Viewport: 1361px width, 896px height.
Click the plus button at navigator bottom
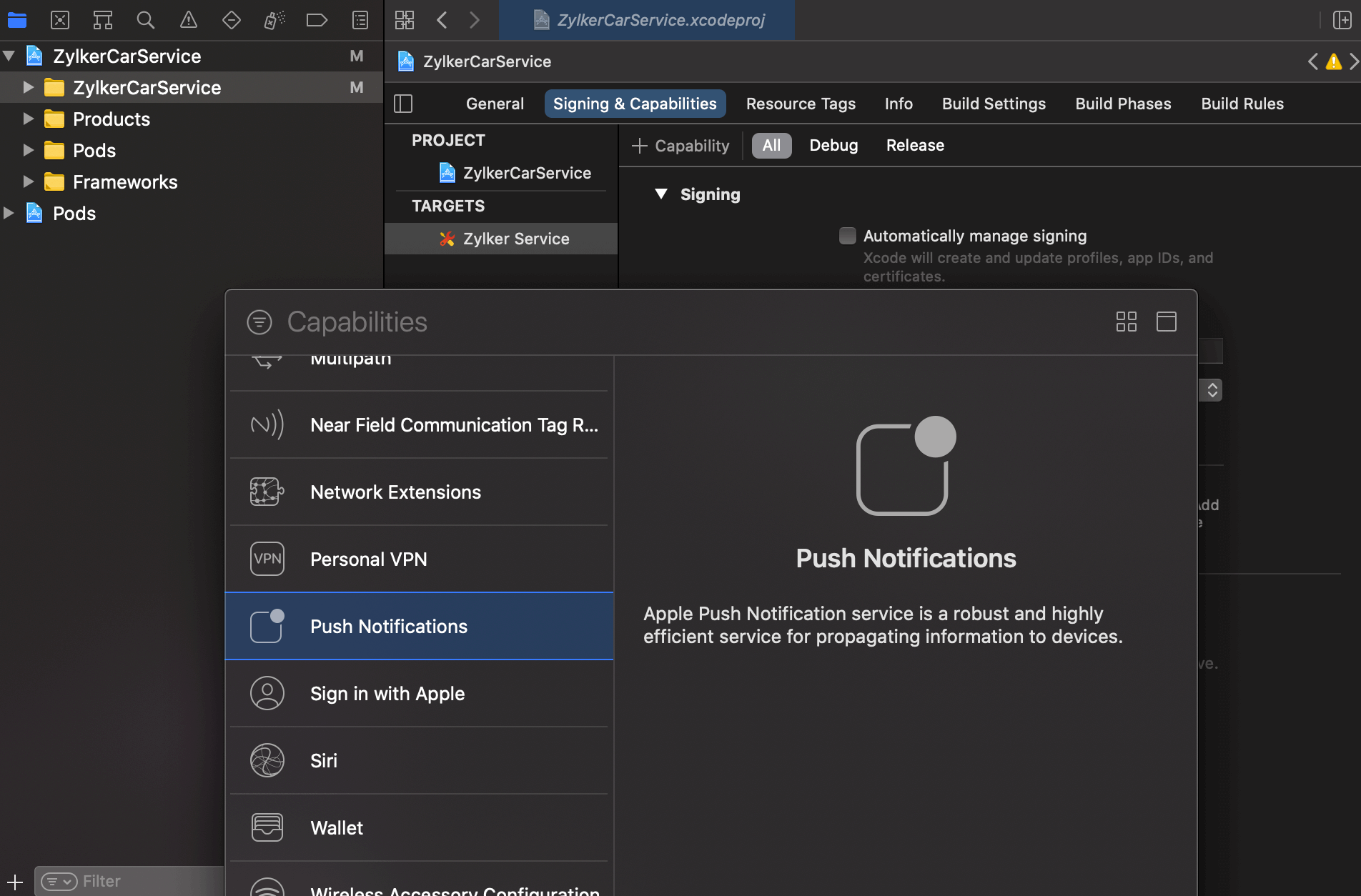pos(15,882)
